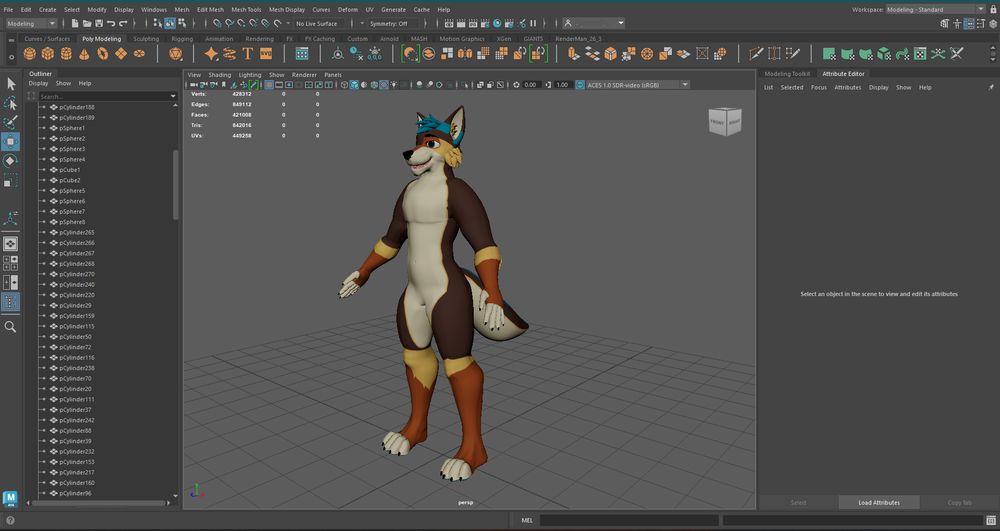Image resolution: width=1000 pixels, height=531 pixels.
Task: Create a polygon cylinder from the shelf
Action: point(66,54)
